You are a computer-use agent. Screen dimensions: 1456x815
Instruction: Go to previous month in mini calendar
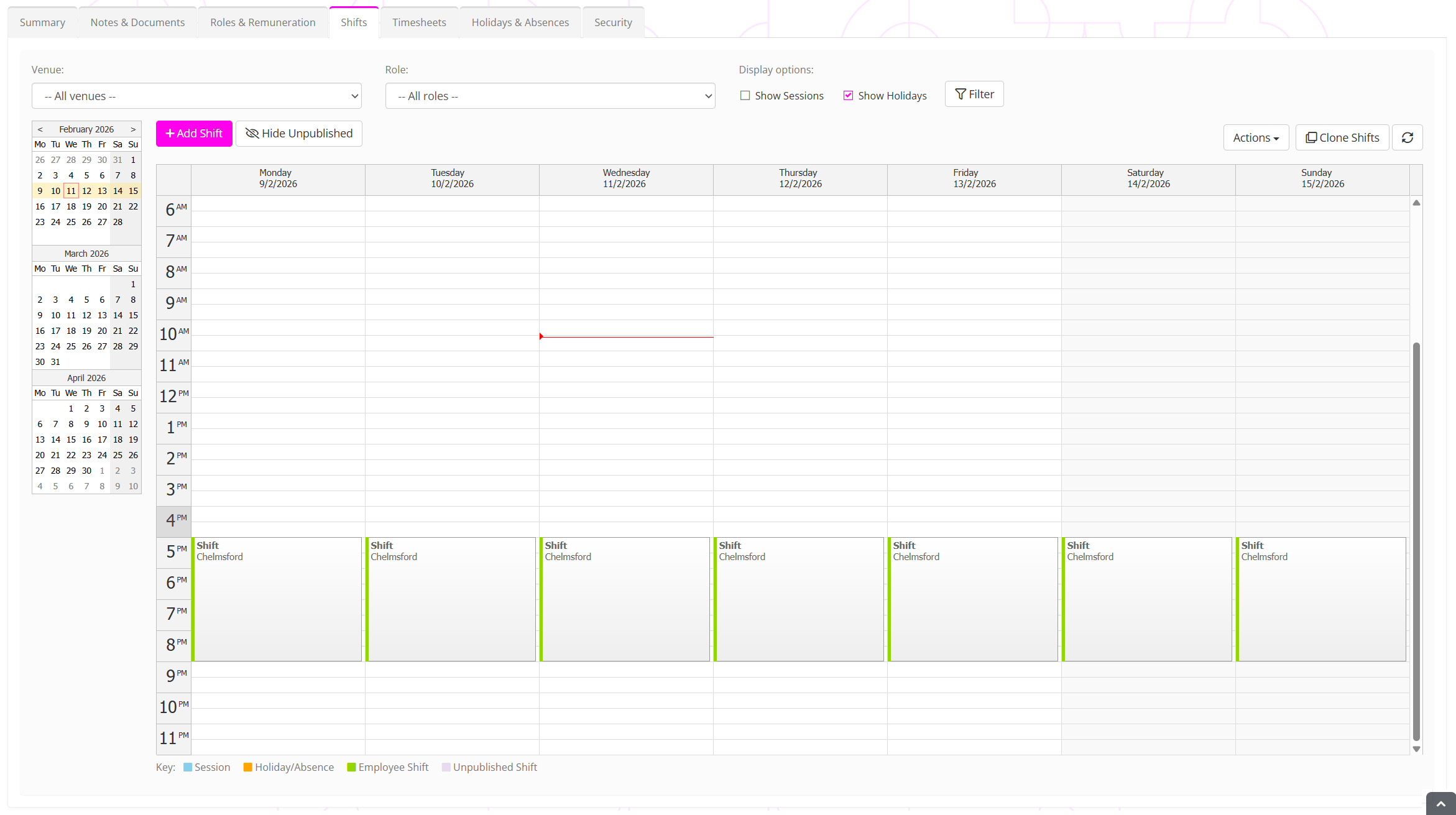[x=40, y=129]
